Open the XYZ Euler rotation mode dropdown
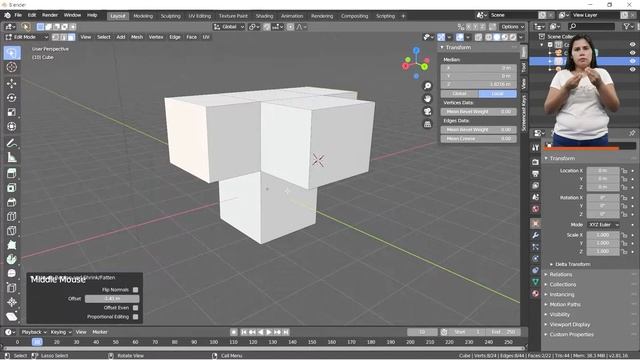 coord(603,225)
